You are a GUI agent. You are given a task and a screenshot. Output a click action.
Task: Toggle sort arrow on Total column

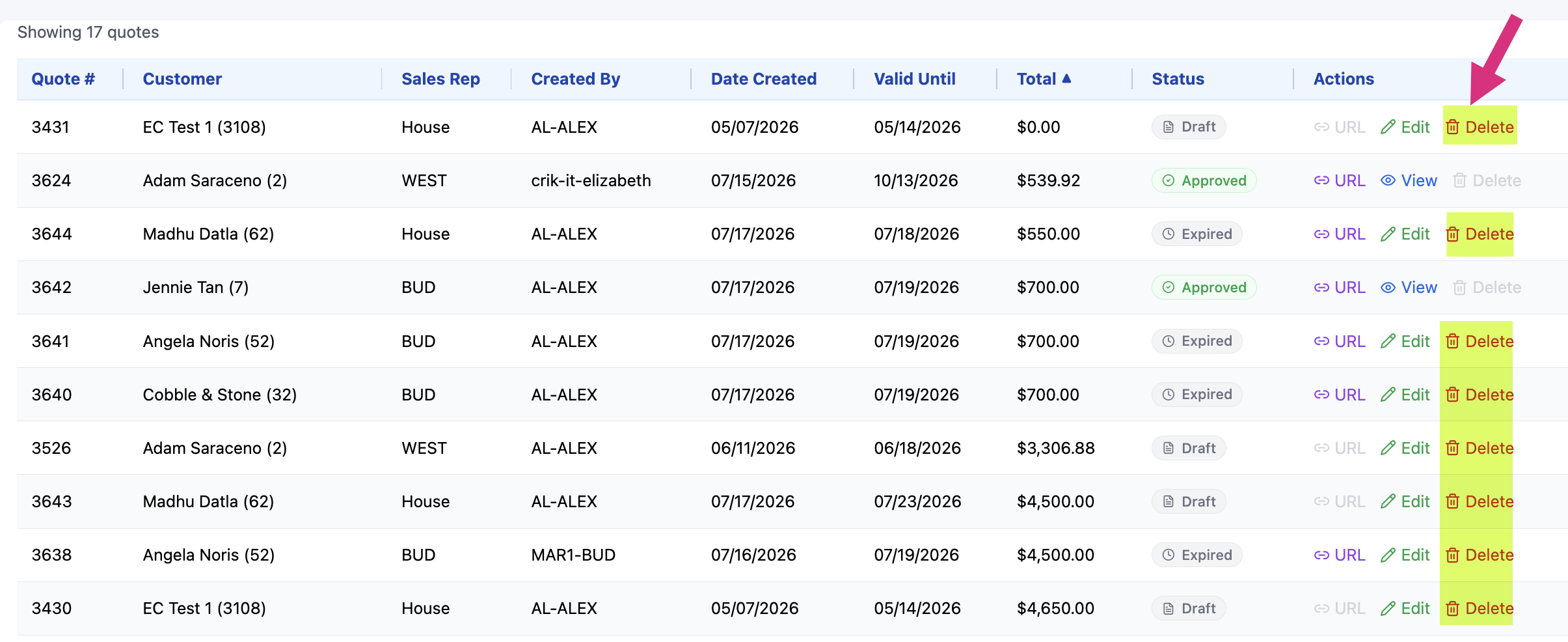coord(1066,78)
